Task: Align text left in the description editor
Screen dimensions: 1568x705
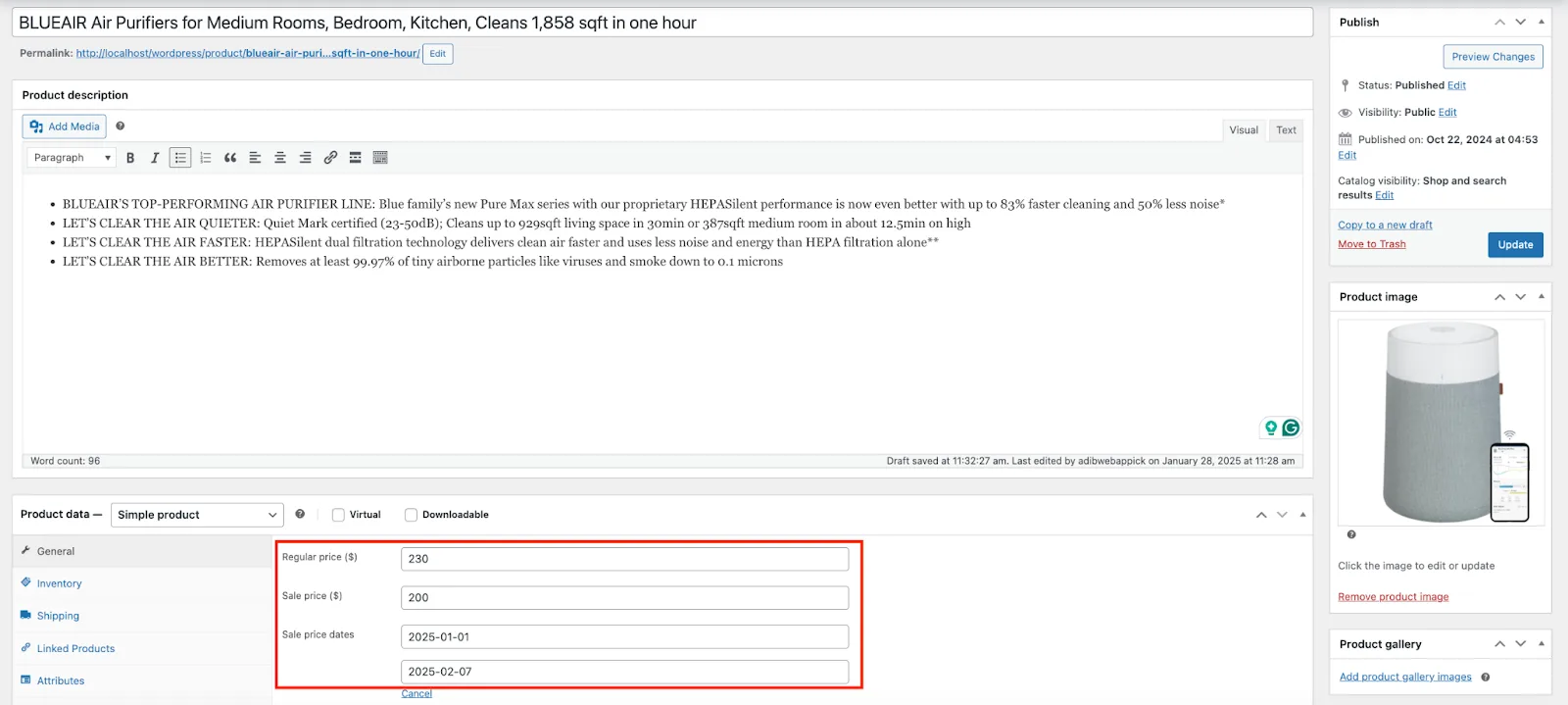Action: tap(255, 158)
